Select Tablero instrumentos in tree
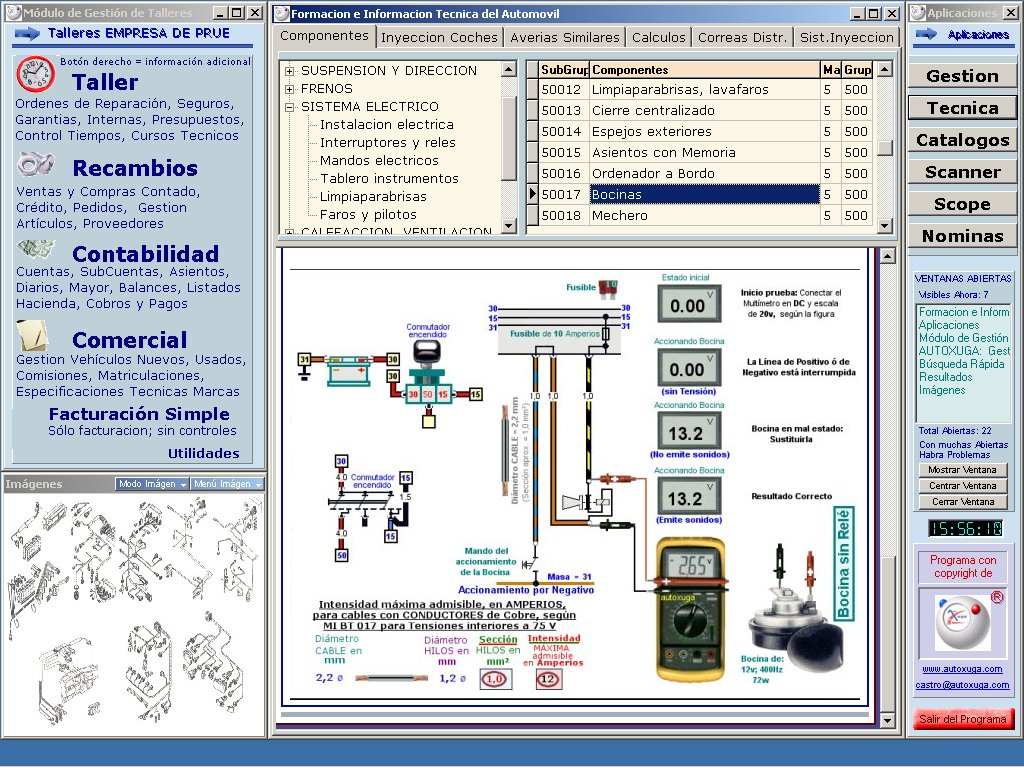 pos(389,179)
